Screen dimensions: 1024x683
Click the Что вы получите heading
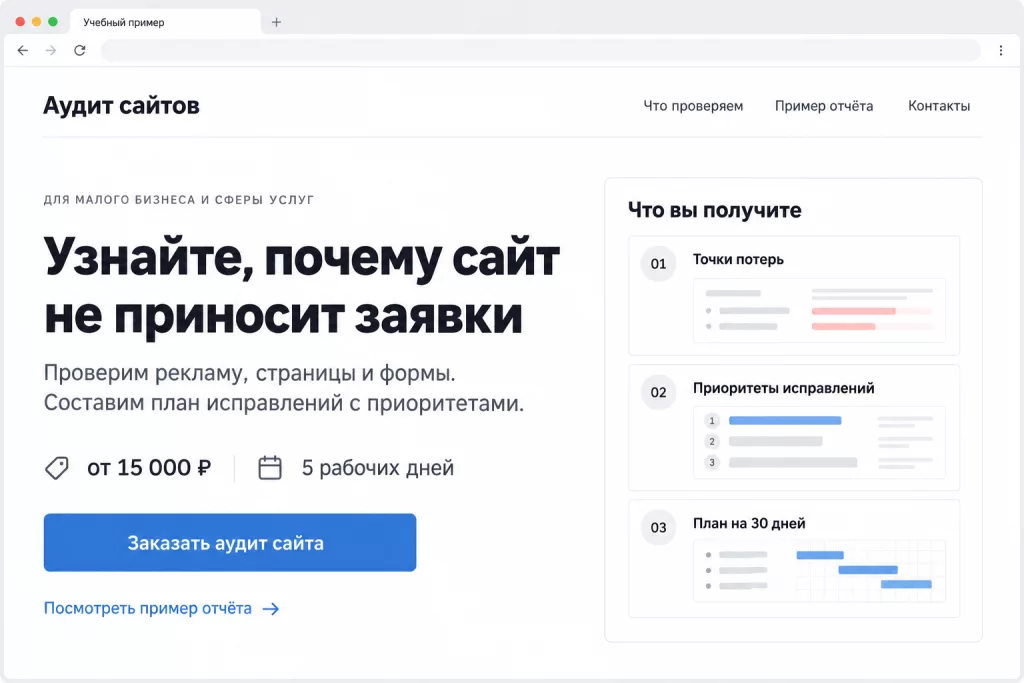(x=714, y=210)
